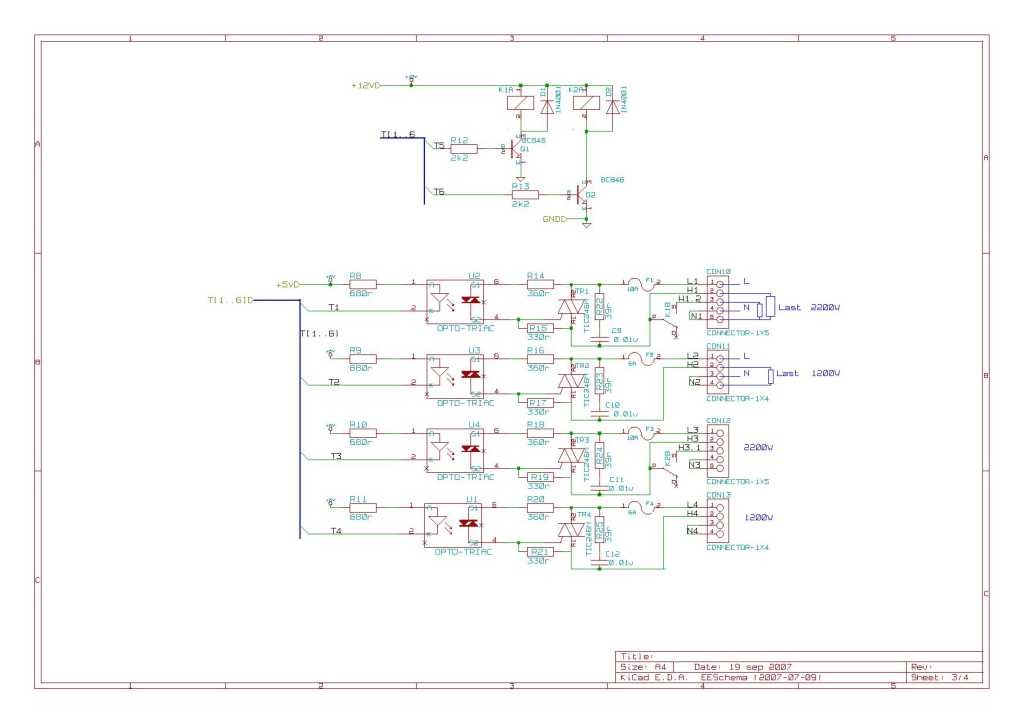Click the 'Sheet: 3/4' title block field

tap(940, 678)
